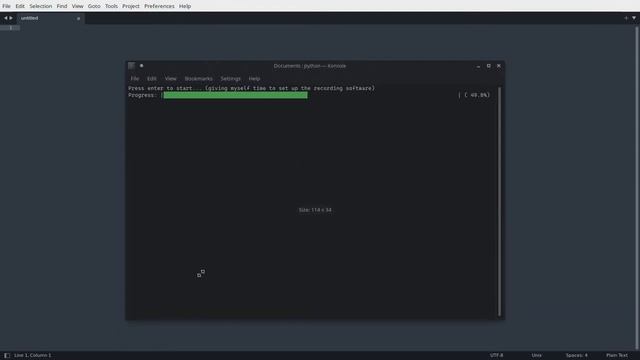Open Konsole's Settings menu
The height and width of the screenshot is (360, 640).
pos(231,78)
